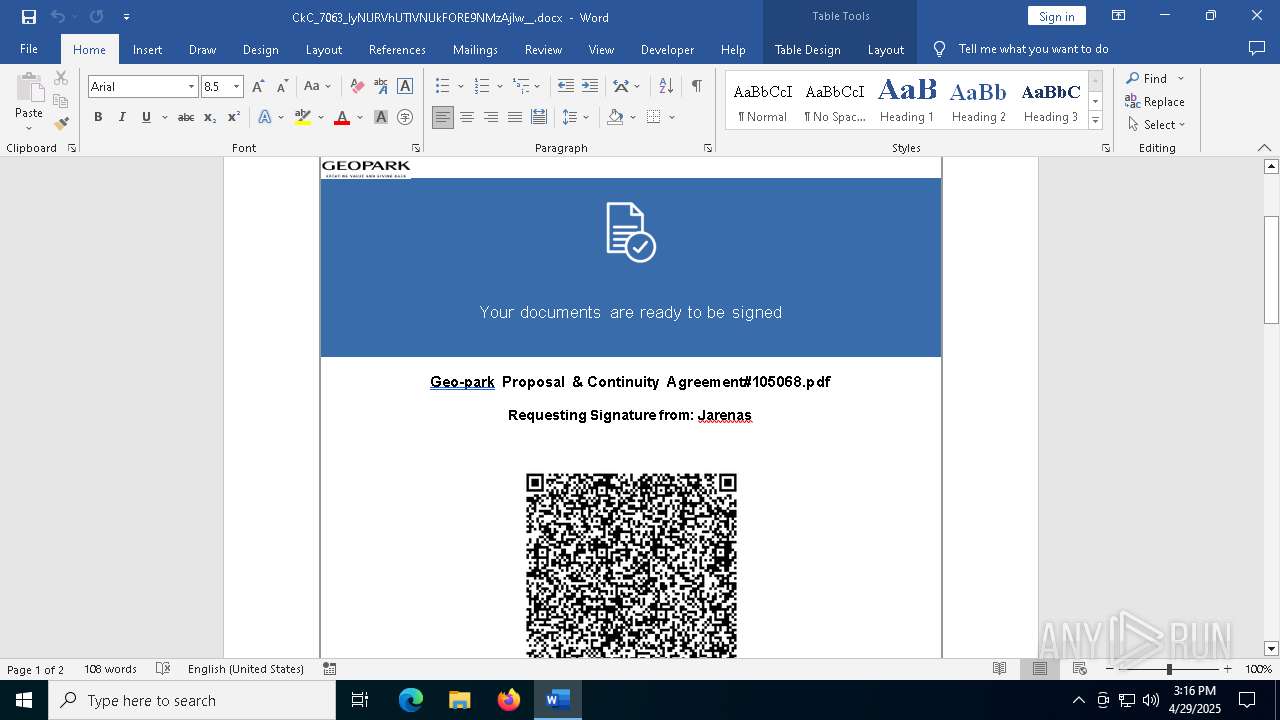This screenshot has width=1280, height=720.
Task: Apply superscript formatting
Action: click(x=233, y=117)
